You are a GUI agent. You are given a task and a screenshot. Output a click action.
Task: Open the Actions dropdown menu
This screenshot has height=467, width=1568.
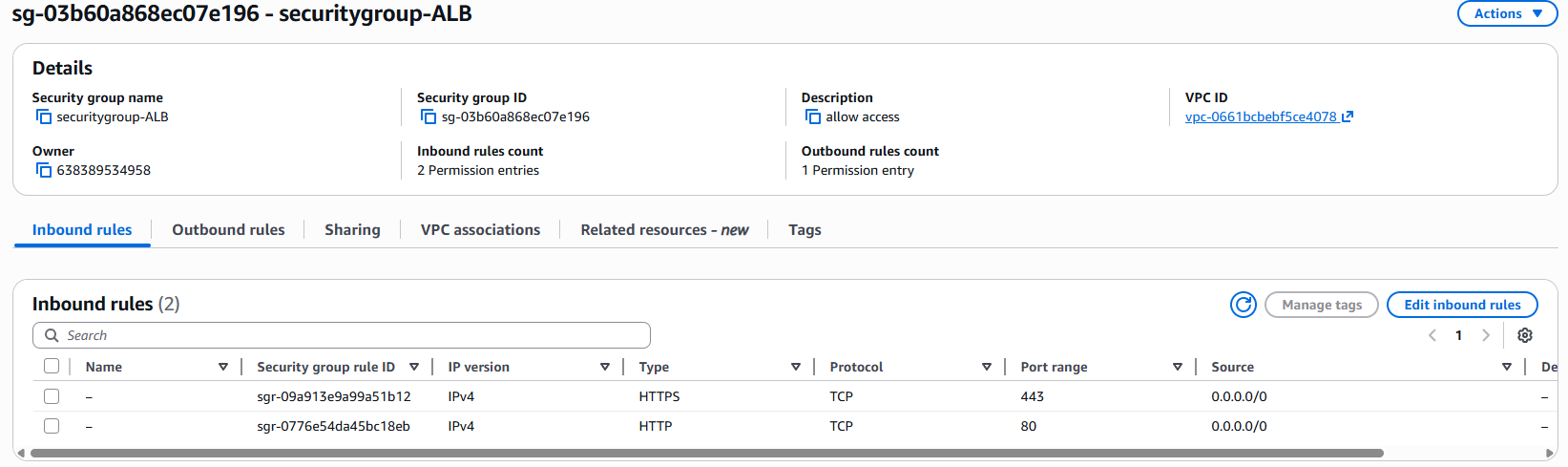(x=1507, y=13)
